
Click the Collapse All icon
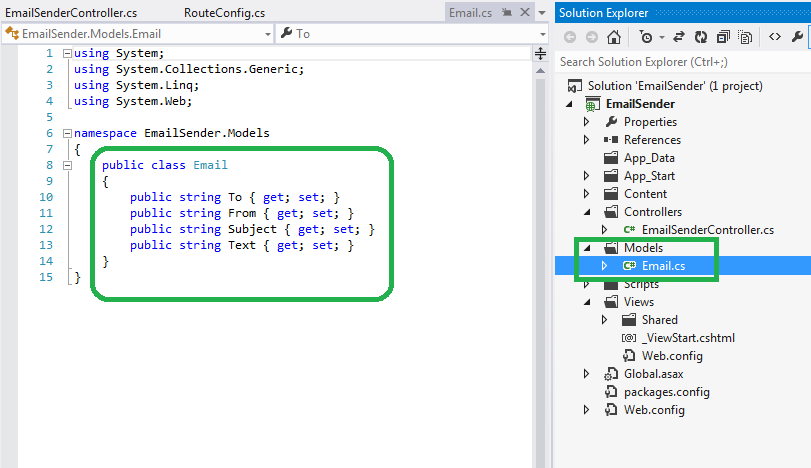point(723,37)
